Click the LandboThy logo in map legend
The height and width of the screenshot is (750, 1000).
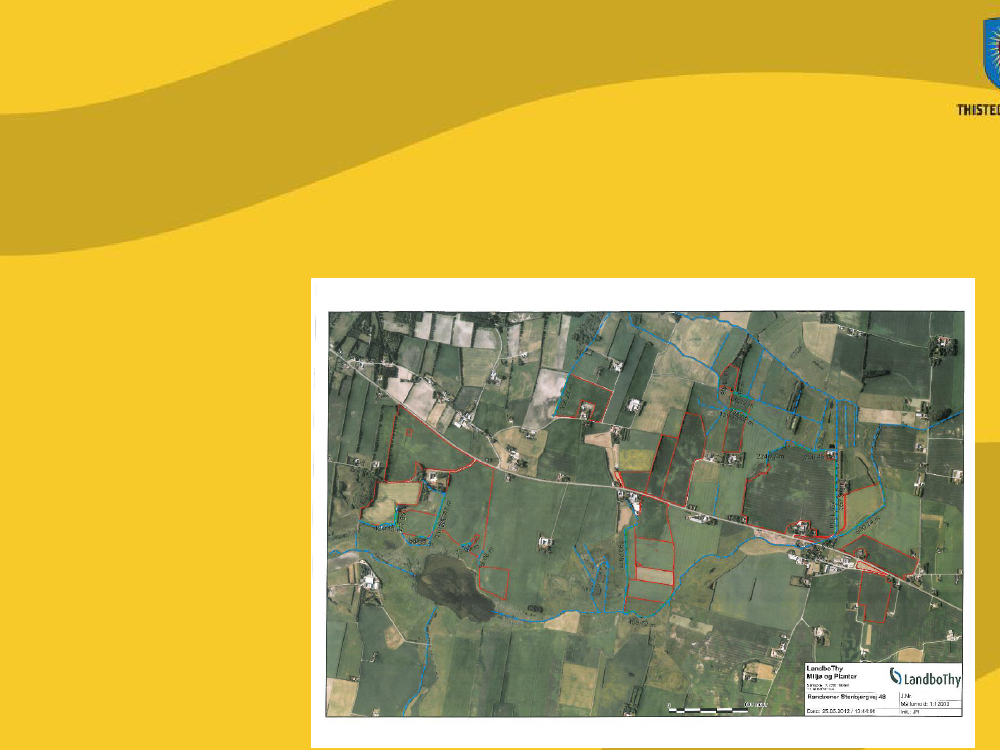tap(925, 677)
